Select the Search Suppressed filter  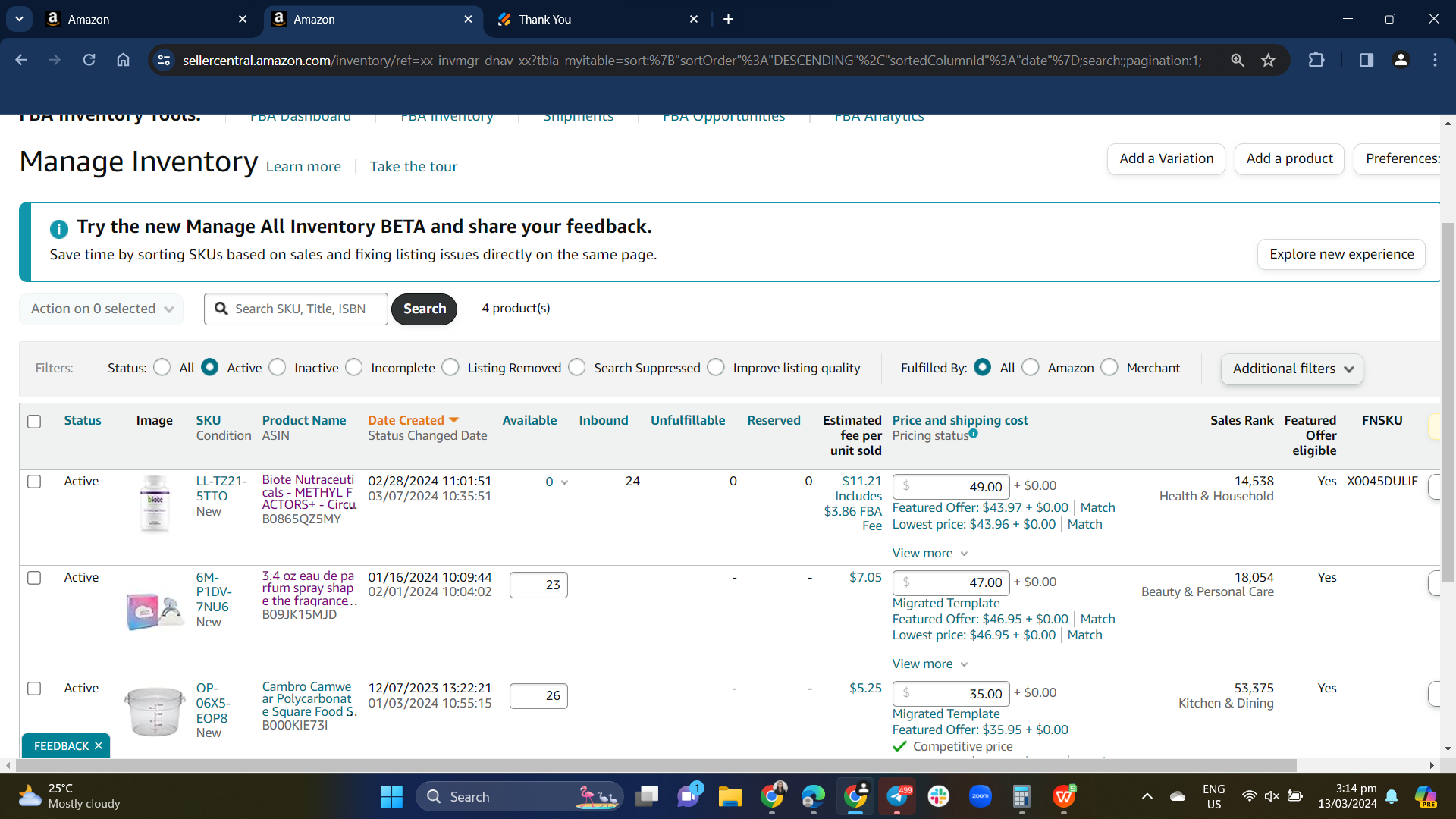click(x=577, y=368)
